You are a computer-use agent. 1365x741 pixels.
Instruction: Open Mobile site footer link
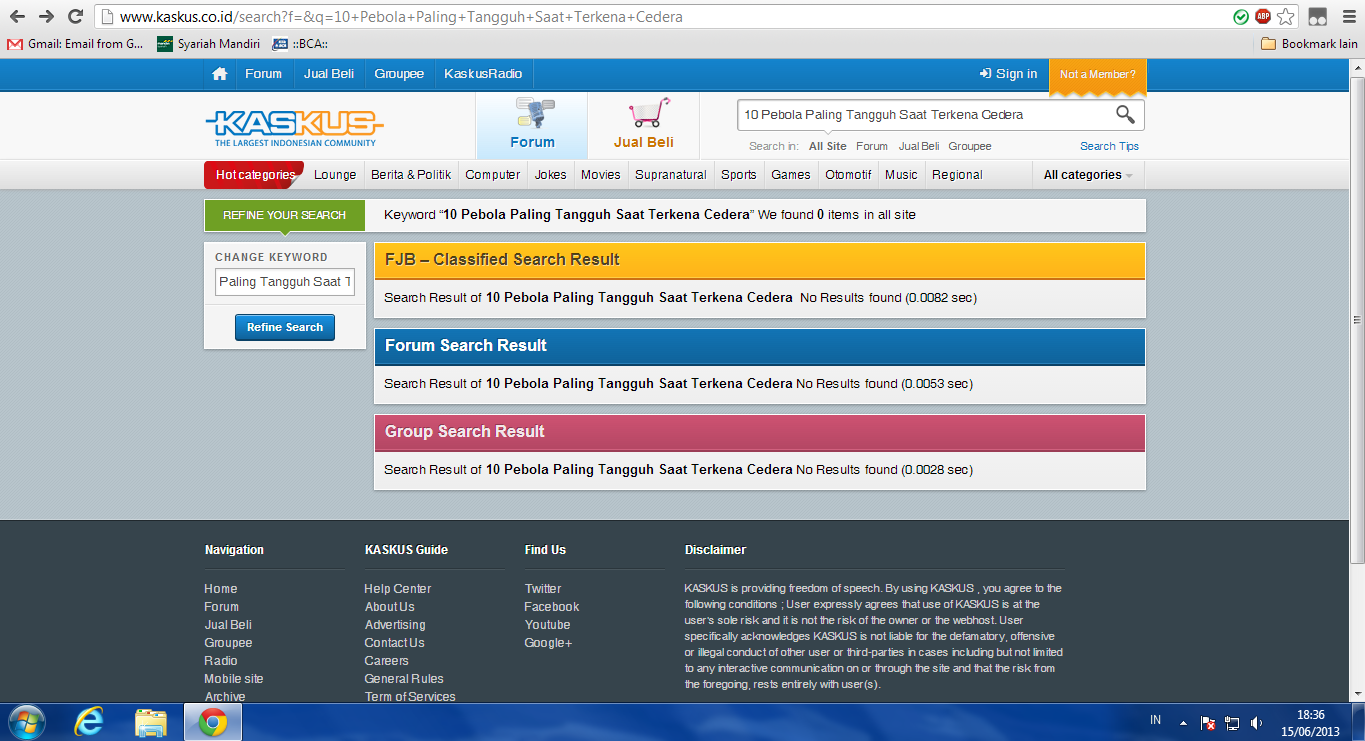[234, 679]
